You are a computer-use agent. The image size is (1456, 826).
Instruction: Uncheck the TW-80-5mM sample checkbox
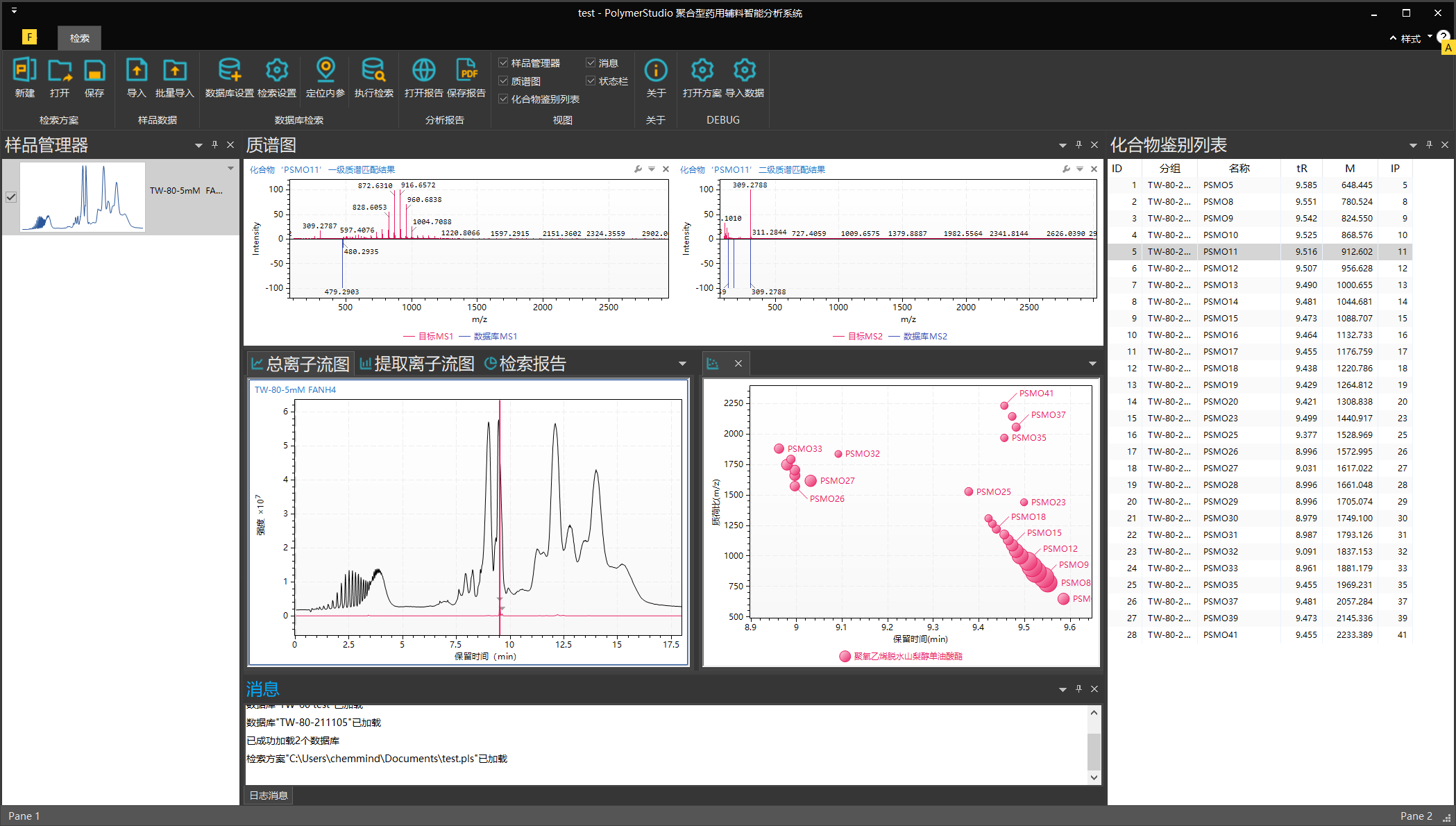(x=11, y=197)
